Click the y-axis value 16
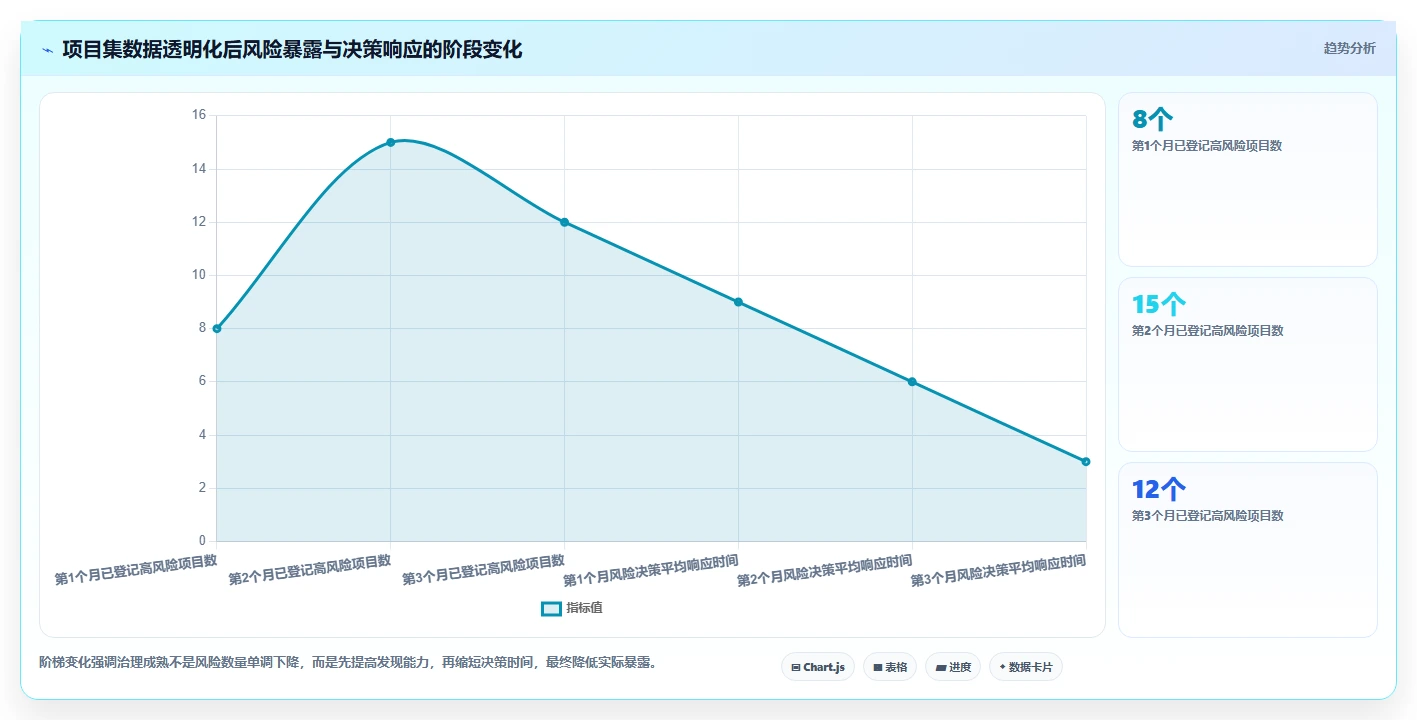Viewport: 1417px width, 720px height. [199, 115]
